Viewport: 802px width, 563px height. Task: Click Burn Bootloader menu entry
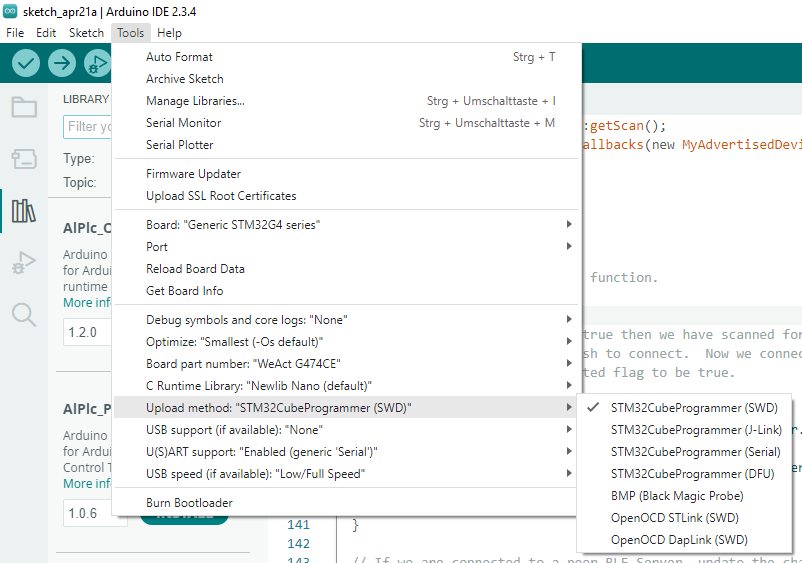click(348, 503)
